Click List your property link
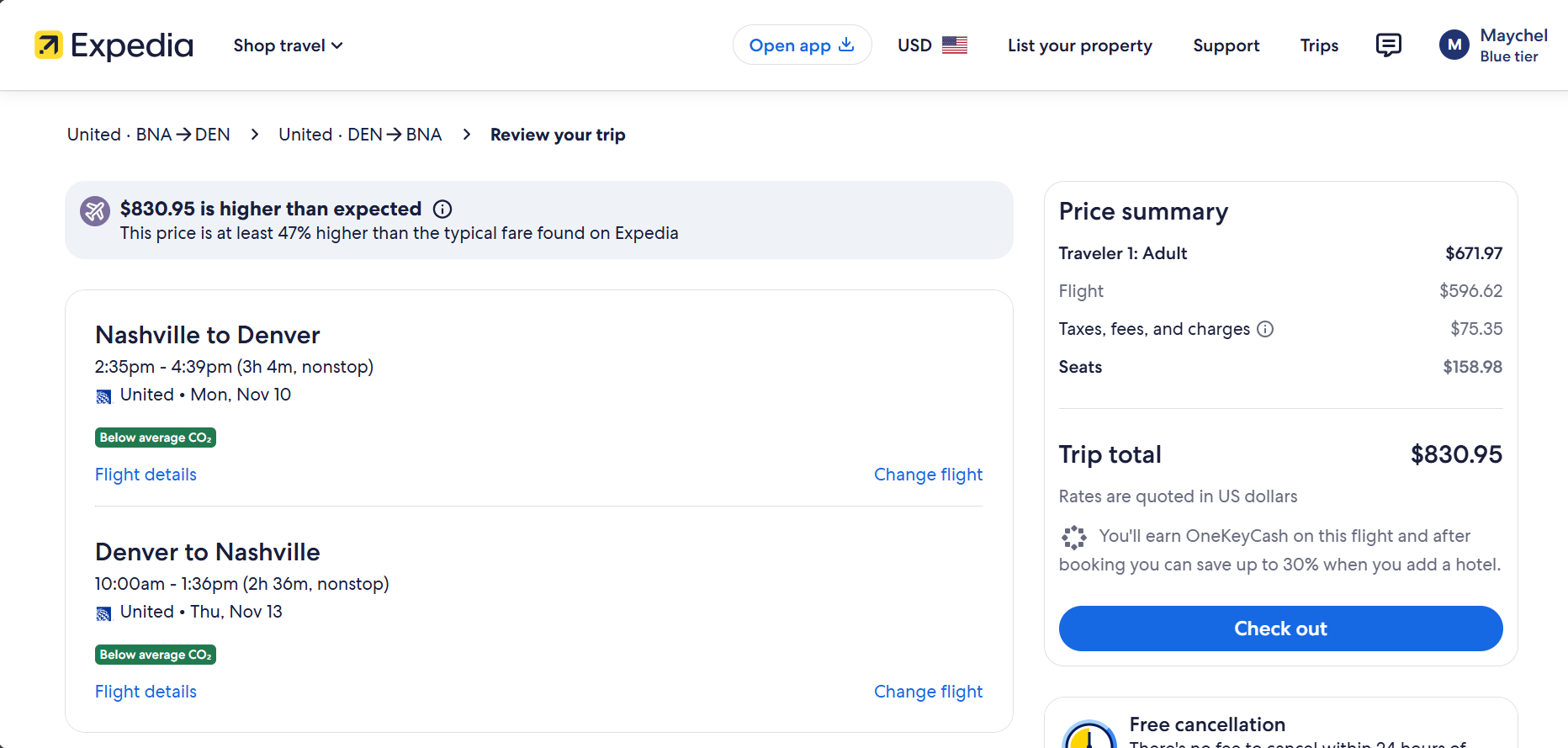Screen dimensions: 1568x748 pyautogui.click(x=1080, y=45)
